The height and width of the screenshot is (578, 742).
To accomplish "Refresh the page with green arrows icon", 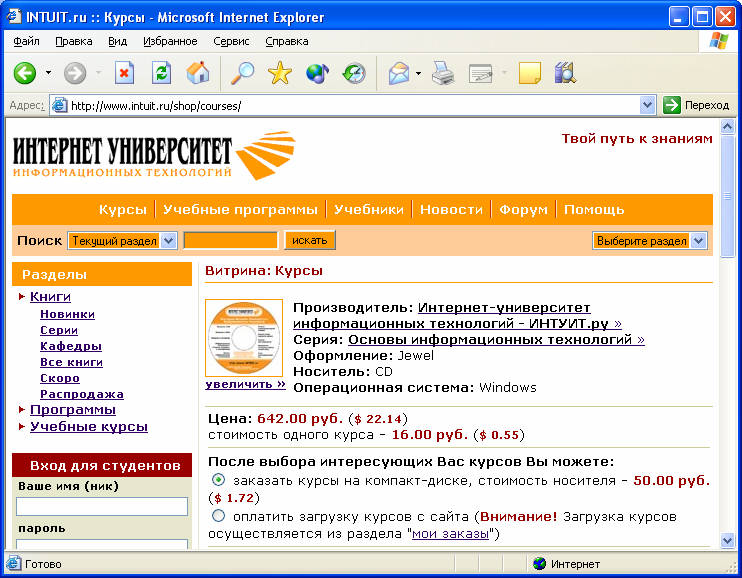I will click(161, 73).
